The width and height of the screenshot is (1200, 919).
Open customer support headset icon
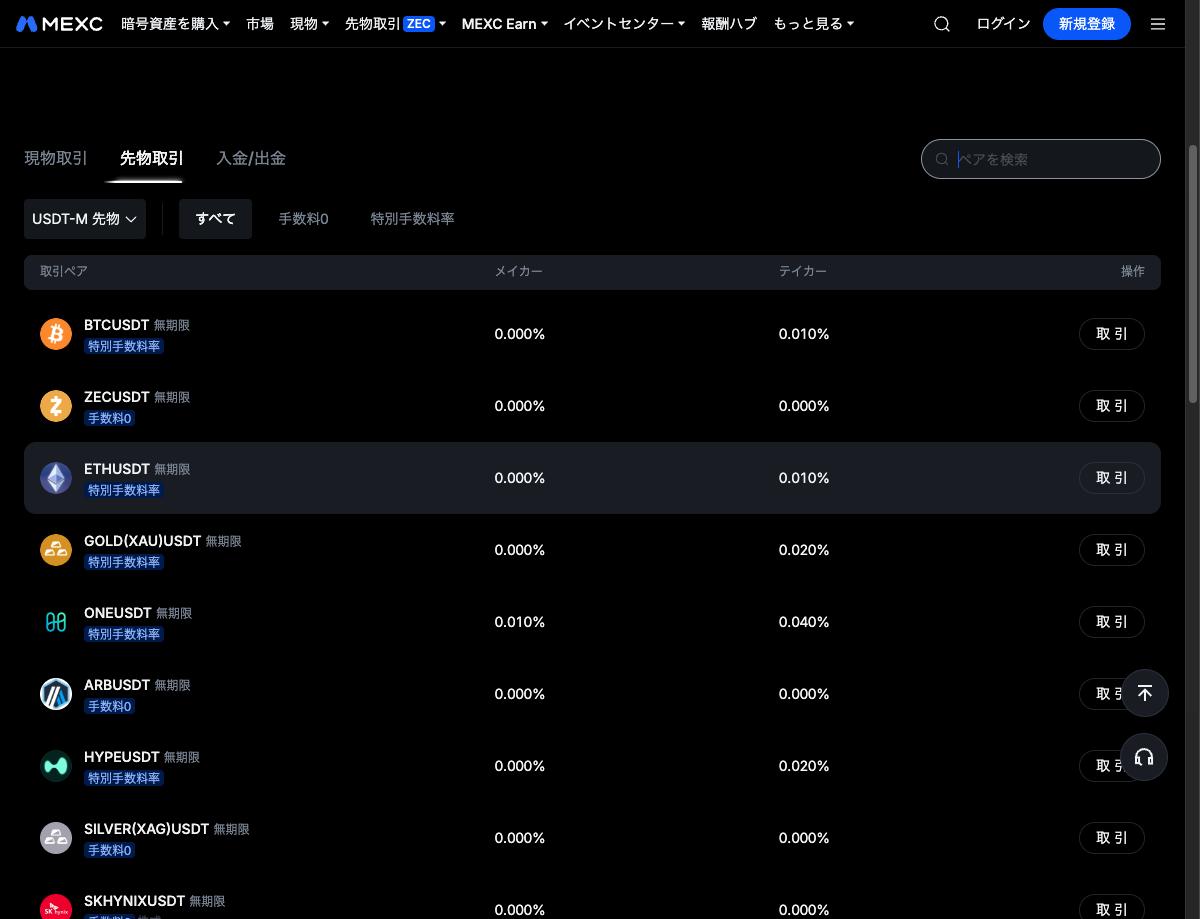(1145, 757)
